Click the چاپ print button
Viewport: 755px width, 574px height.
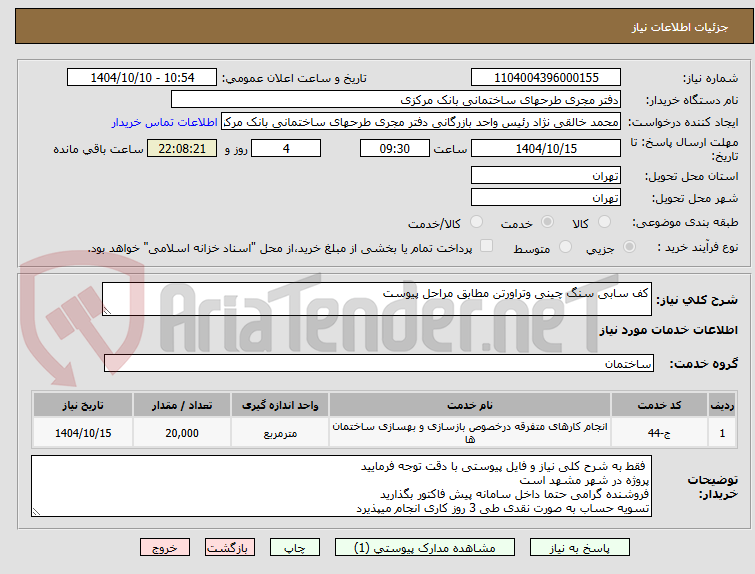point(295,548)
